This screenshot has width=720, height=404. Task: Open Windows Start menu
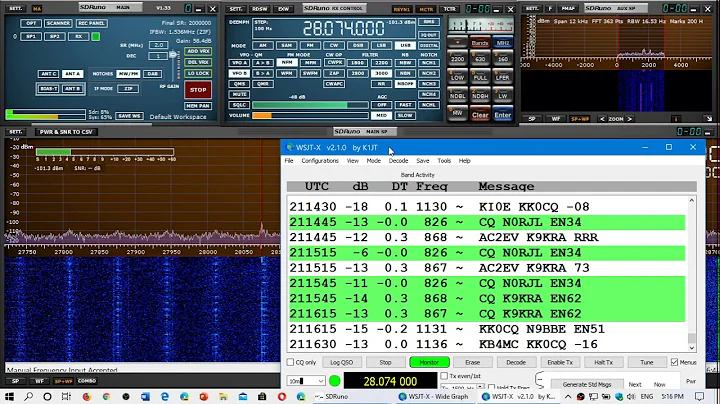pos(9,396)
